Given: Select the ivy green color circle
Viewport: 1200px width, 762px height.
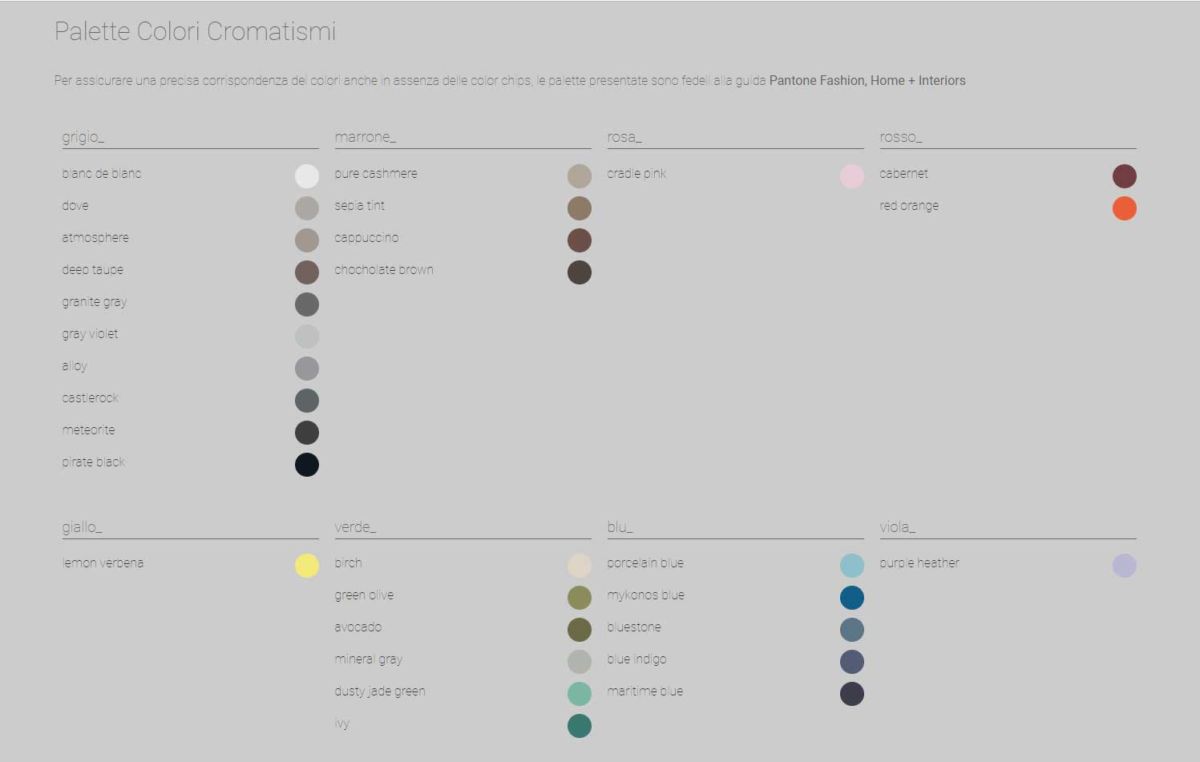Looking at the screenshot, I should (579, 726).
